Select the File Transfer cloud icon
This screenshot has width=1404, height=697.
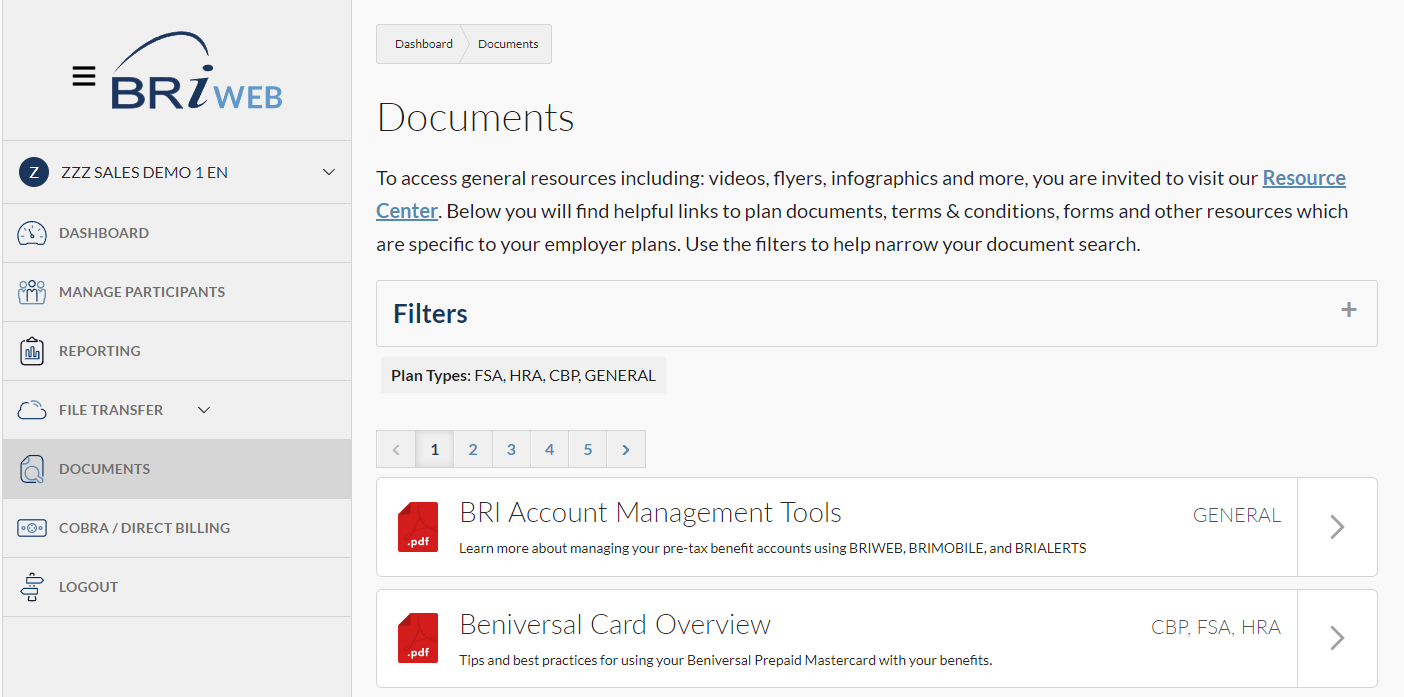pyautogui.click(x=32, y=409)
